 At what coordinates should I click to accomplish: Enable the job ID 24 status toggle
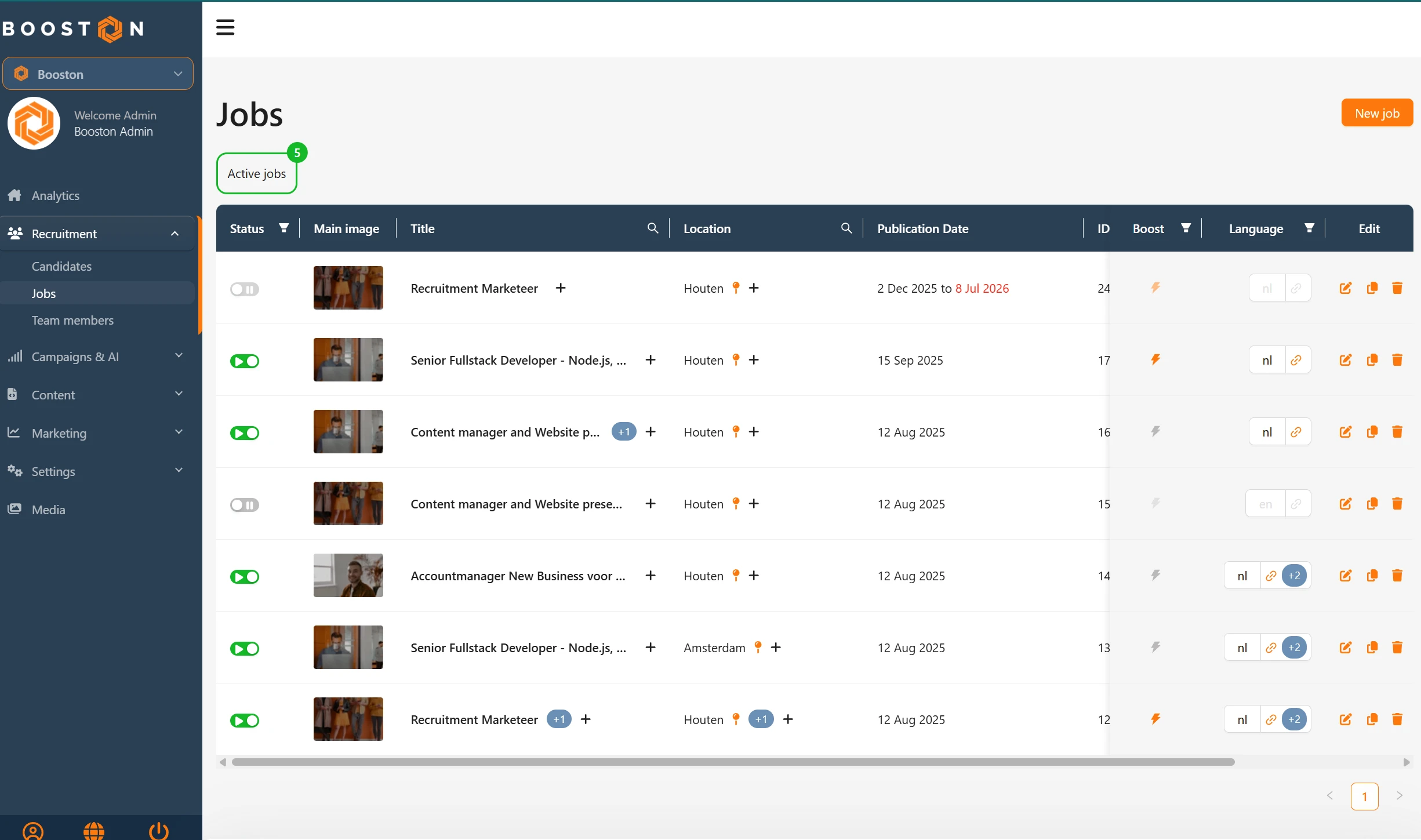pyautogui.click(x=244, y=289)
